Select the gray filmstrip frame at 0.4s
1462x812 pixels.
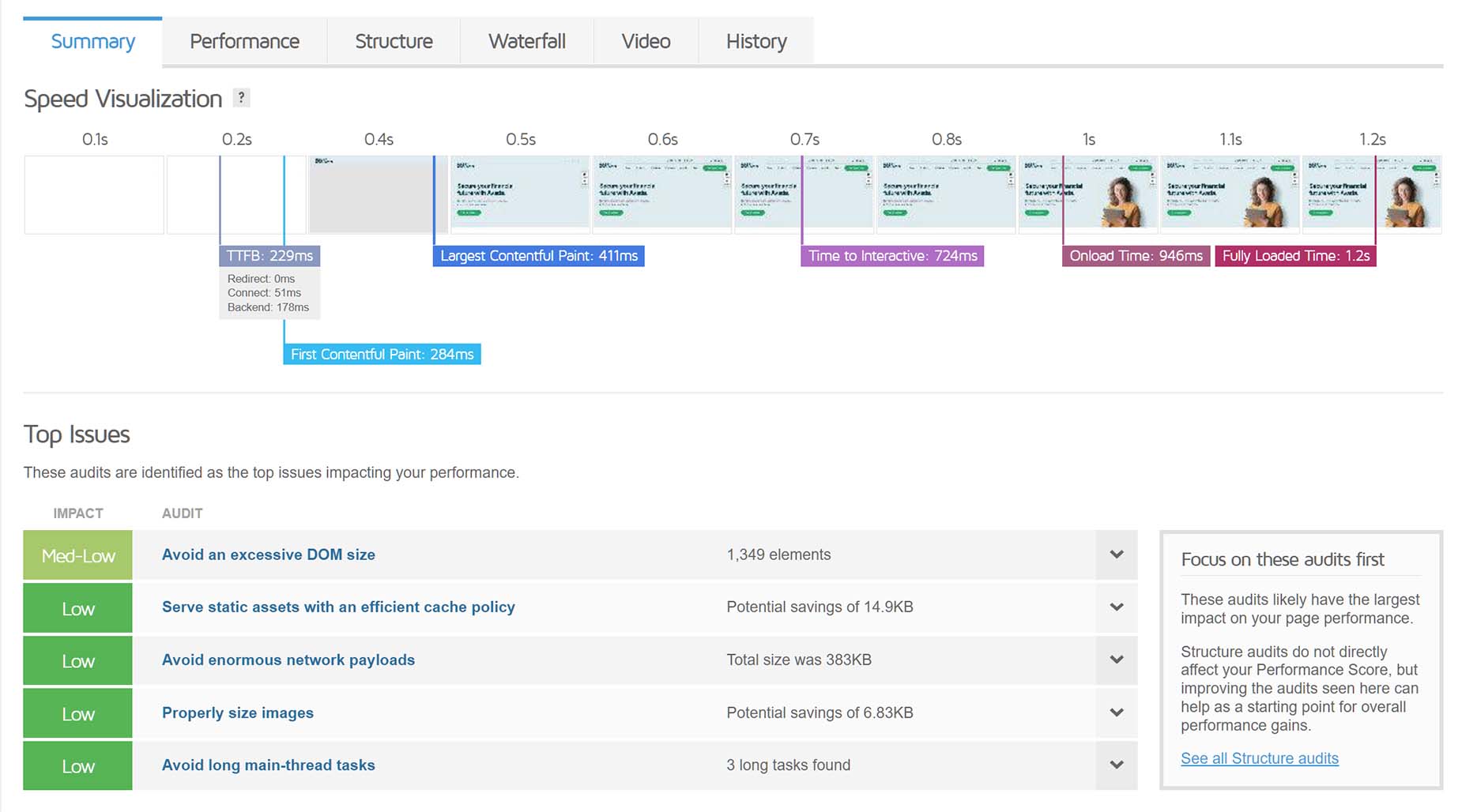[x=378, y=194]
